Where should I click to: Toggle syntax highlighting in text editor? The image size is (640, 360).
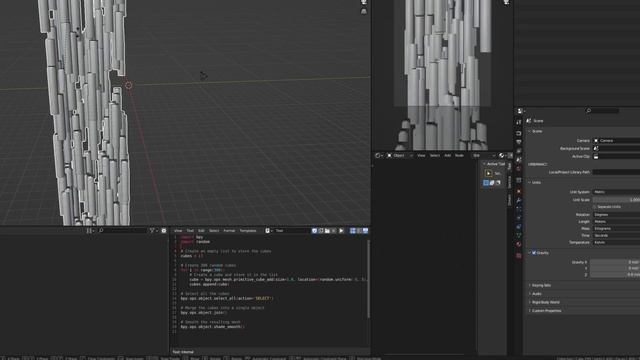[x=365, y=231]
